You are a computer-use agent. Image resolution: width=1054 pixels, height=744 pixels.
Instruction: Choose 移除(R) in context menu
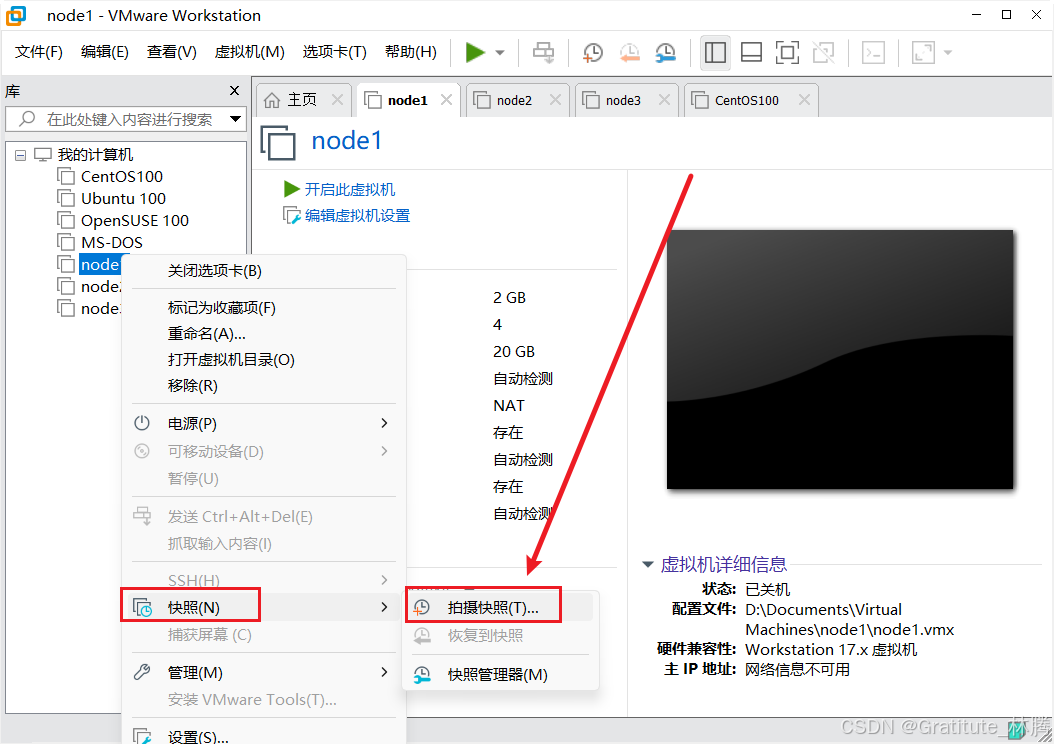[x=265, y=386]
